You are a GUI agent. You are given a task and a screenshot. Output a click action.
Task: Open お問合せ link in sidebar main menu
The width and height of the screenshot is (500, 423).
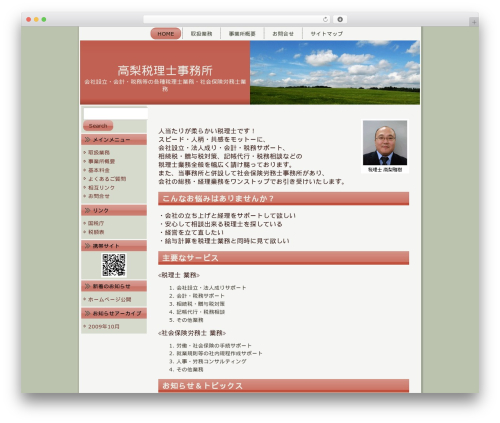99,196
